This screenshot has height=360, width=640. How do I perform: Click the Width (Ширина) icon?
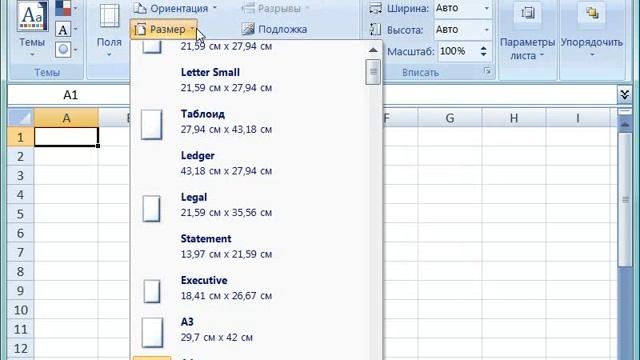(375, 8)
